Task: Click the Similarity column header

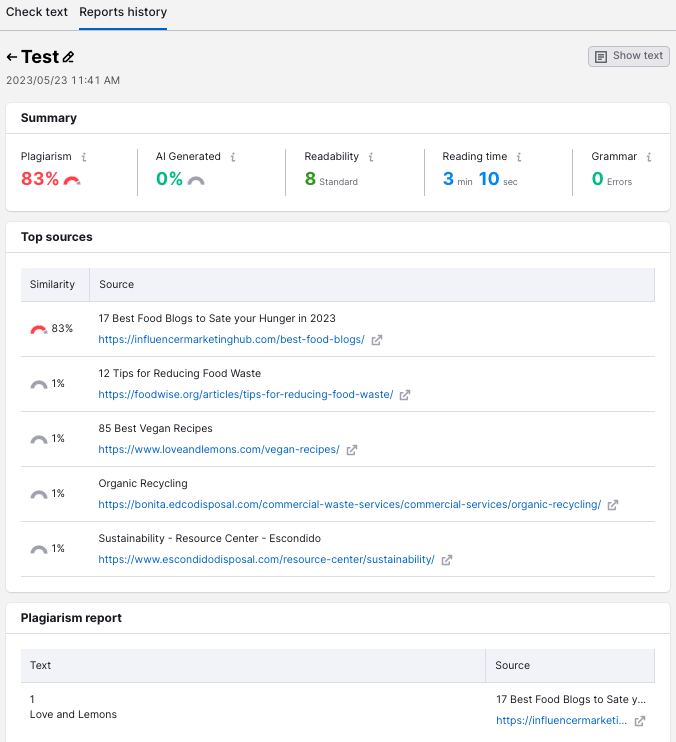Action: (x=52, y=284)
